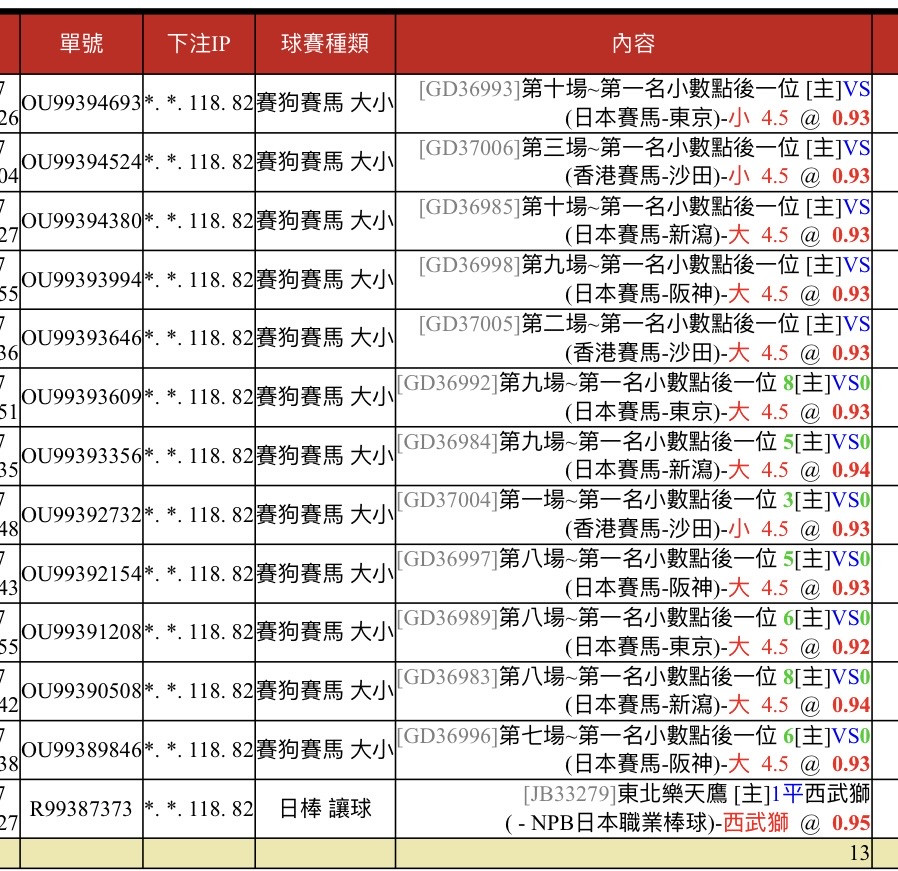Click 賽狗賽馬 大小 in OU99389846 row
The height and width of the screenshot is (871, 898).
coord(325,750)
